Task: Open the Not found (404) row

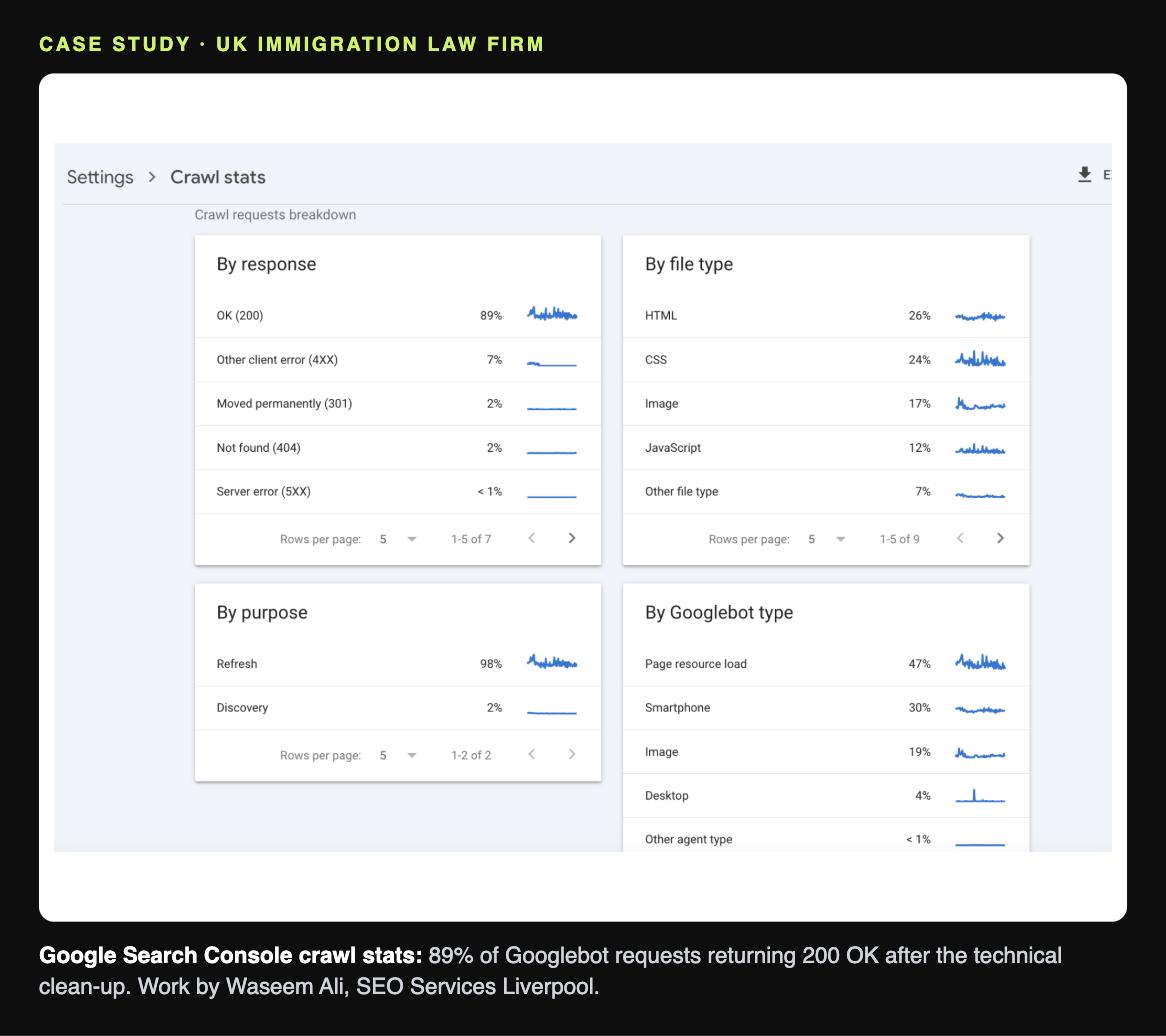Action: click(x=398, y=448)
